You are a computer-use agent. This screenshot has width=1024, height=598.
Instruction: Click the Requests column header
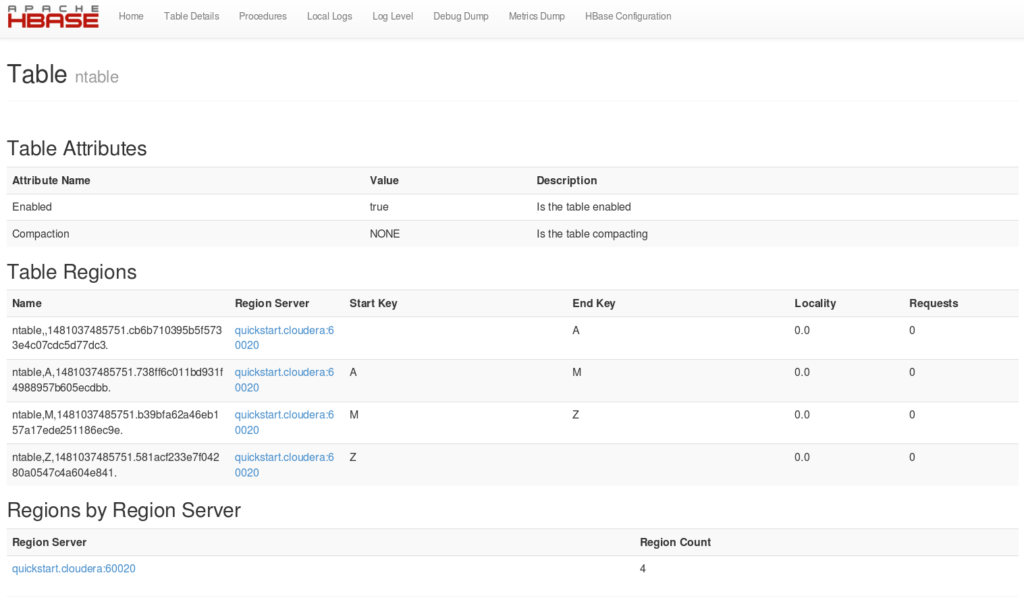click(x=933, y=304)
